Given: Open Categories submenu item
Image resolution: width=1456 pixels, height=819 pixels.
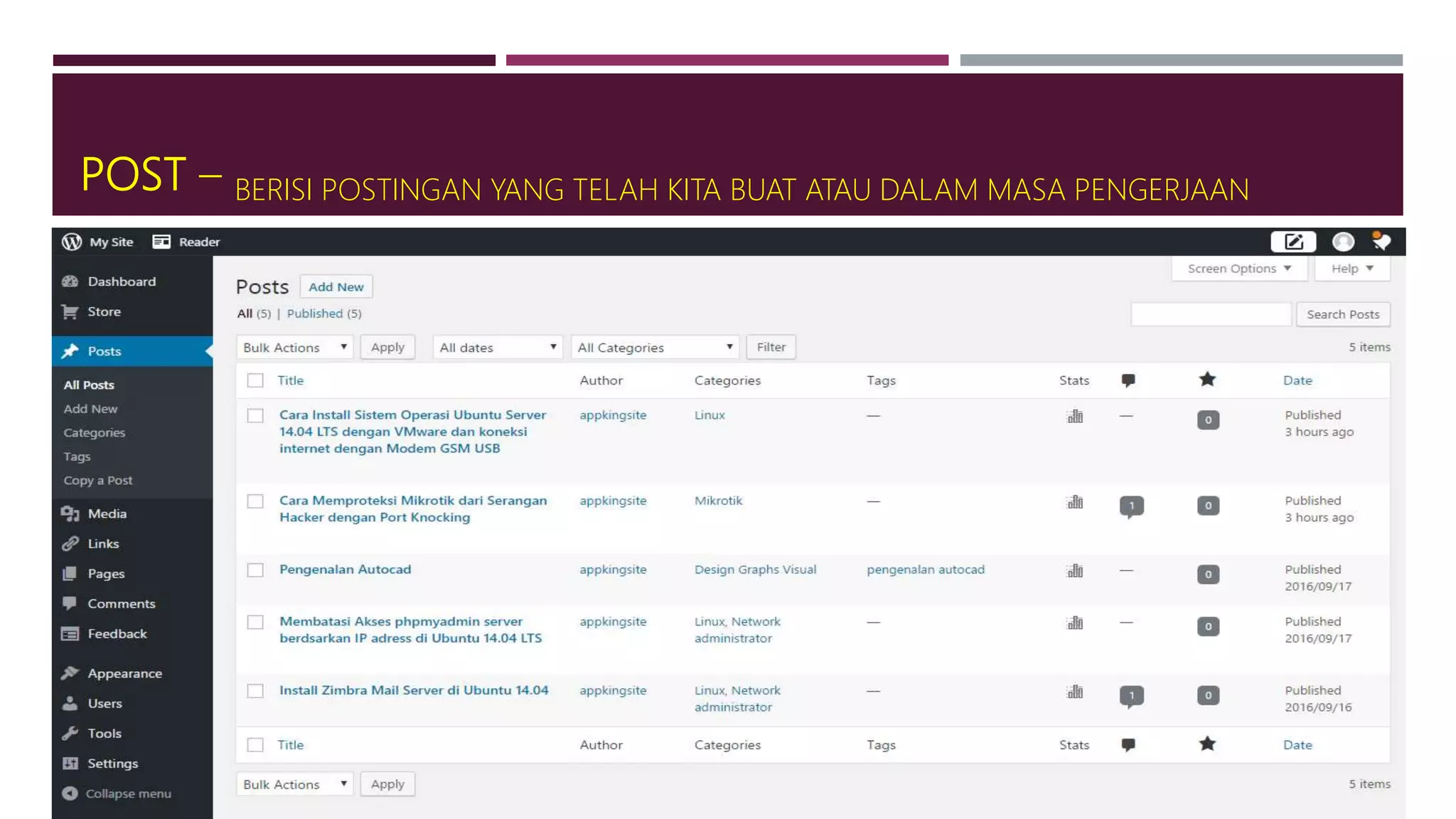Looking at the screenshot, I should click(x=94, y=433).
